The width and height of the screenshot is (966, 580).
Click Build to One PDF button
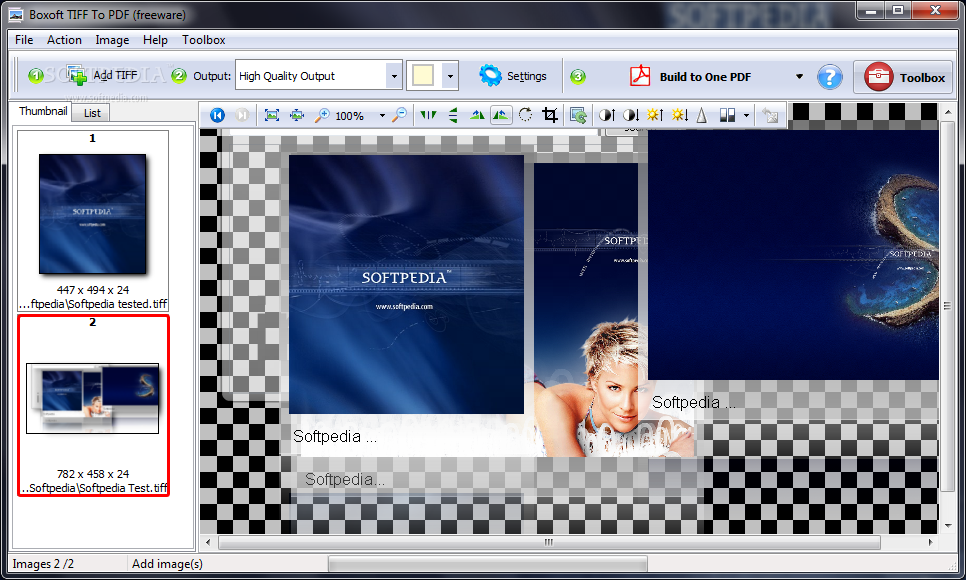click(691, 76)
